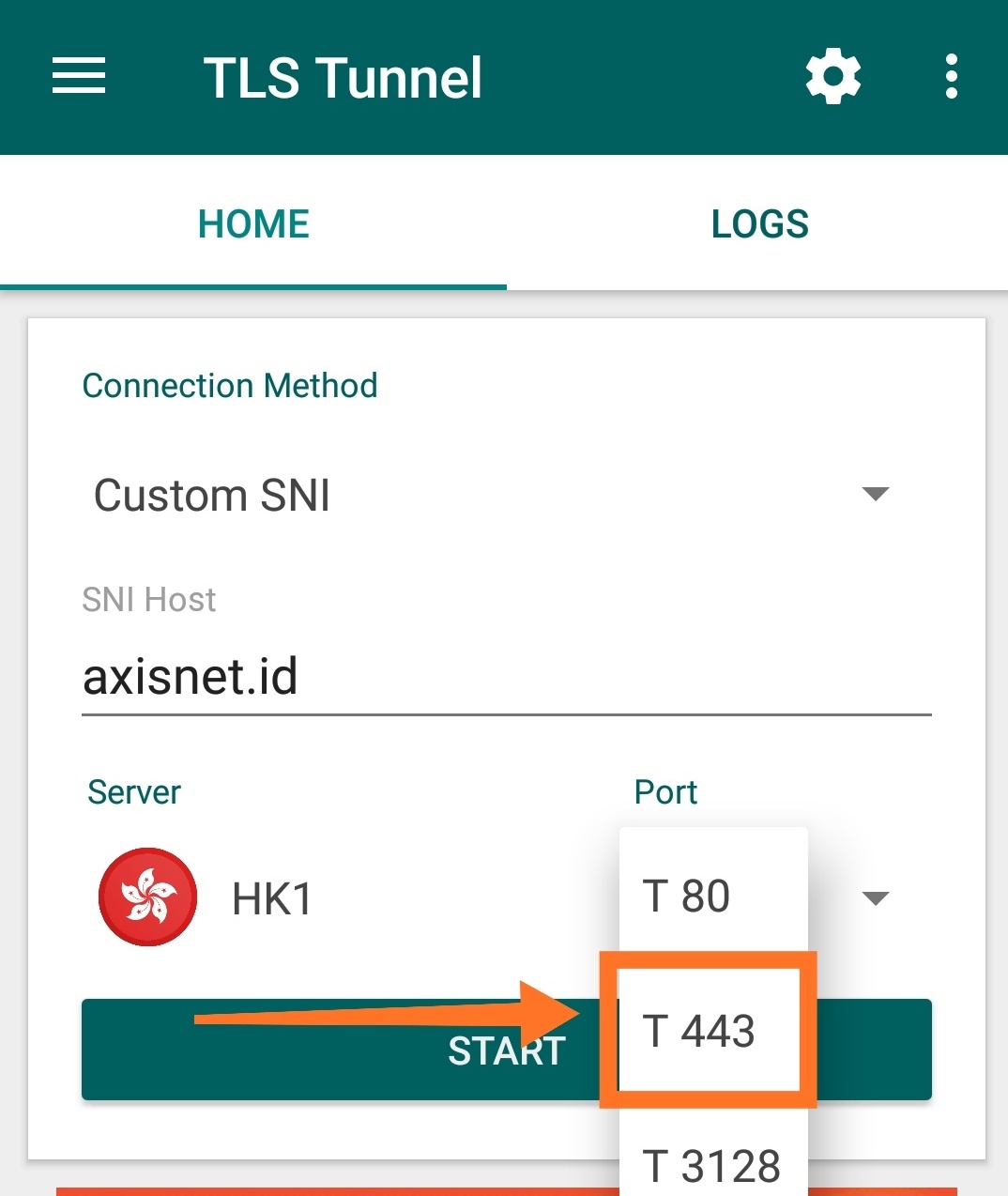The image size is (1008, 1196).
Task: Open settings via the gear icon
Action: pos(833,76)
